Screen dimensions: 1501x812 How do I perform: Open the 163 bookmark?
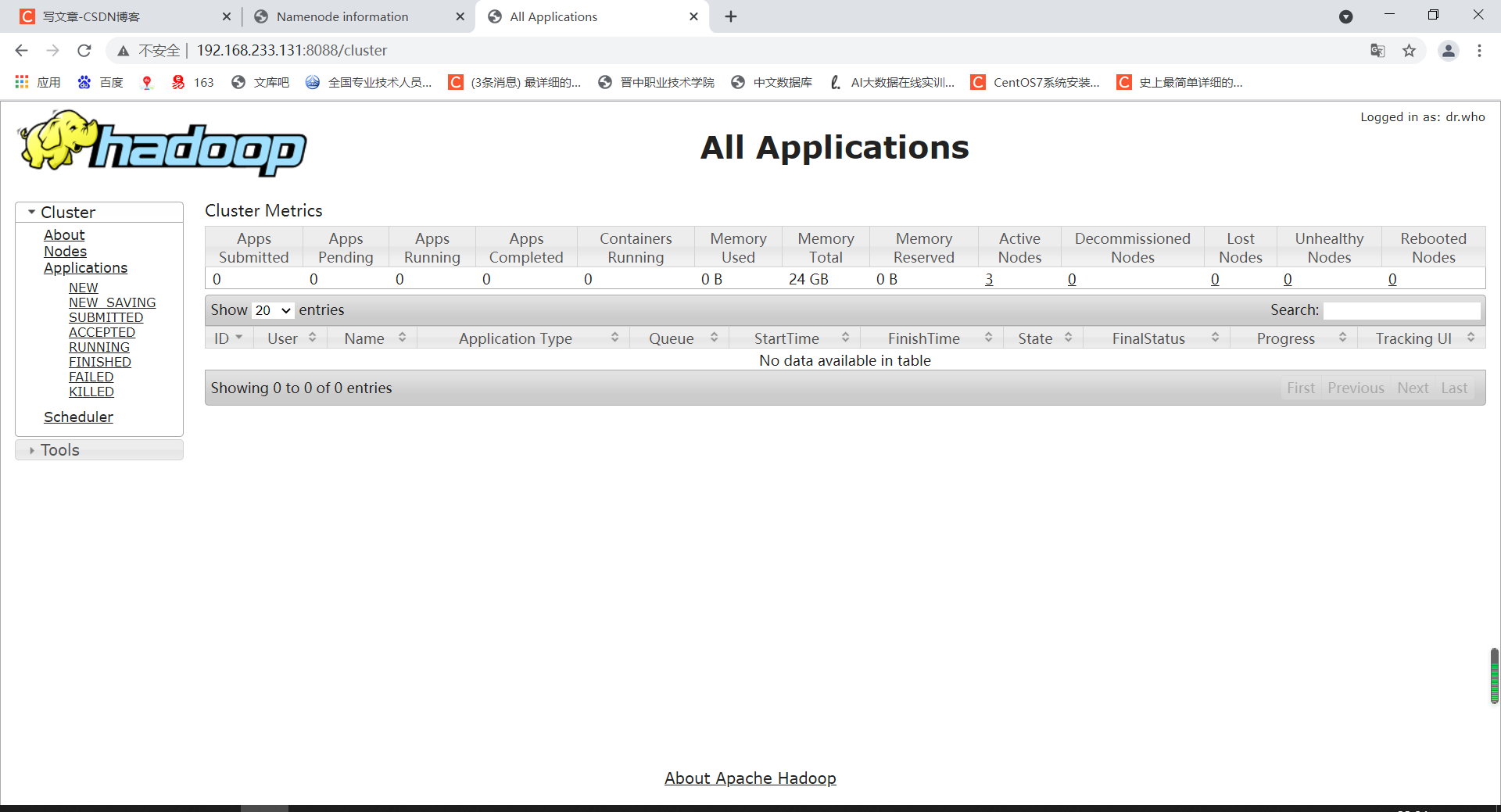click(192, 82)
